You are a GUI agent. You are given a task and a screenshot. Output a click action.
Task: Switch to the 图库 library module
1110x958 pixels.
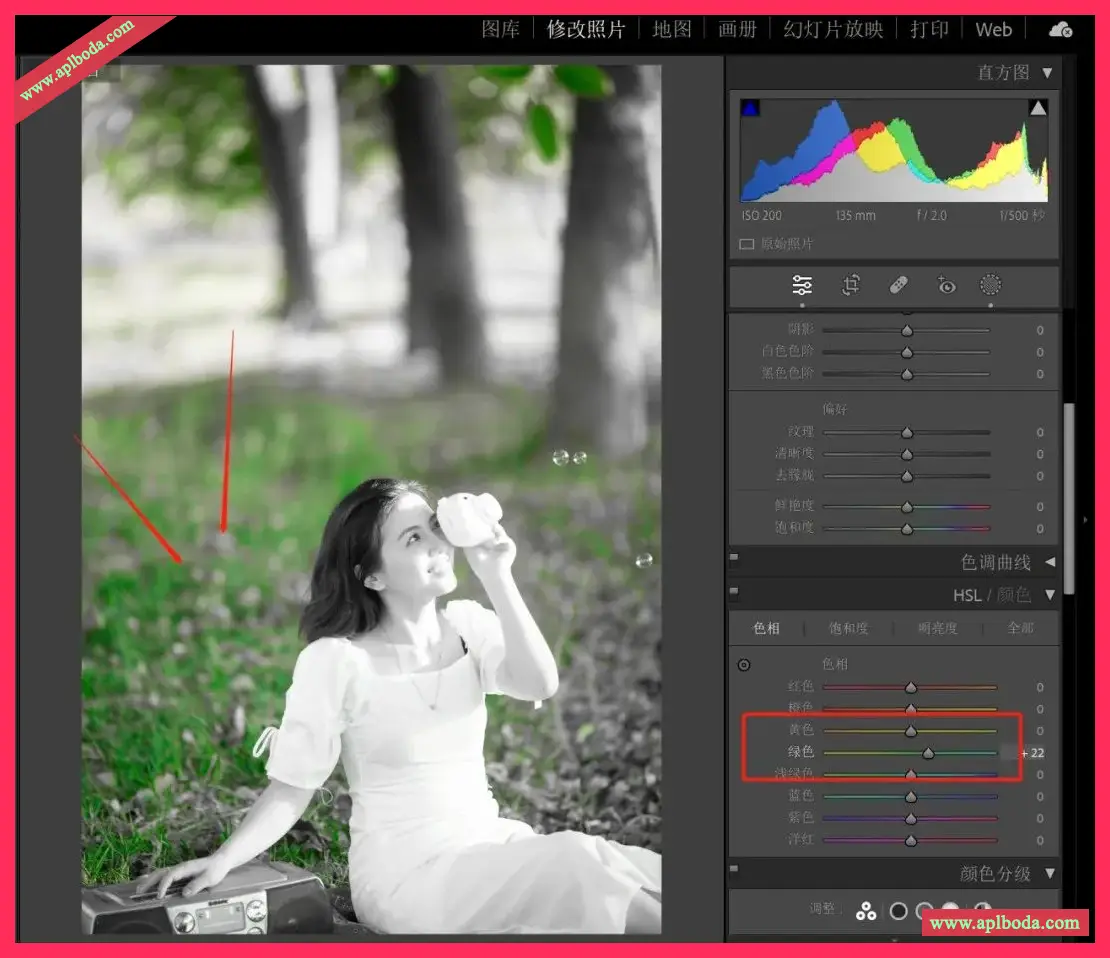pos(500,29)
